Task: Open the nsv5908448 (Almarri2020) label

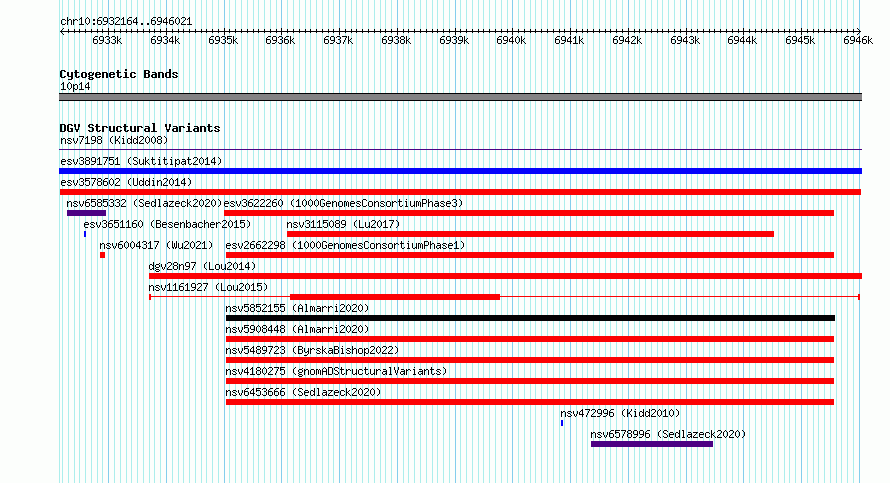Action: tap(297, 329)
